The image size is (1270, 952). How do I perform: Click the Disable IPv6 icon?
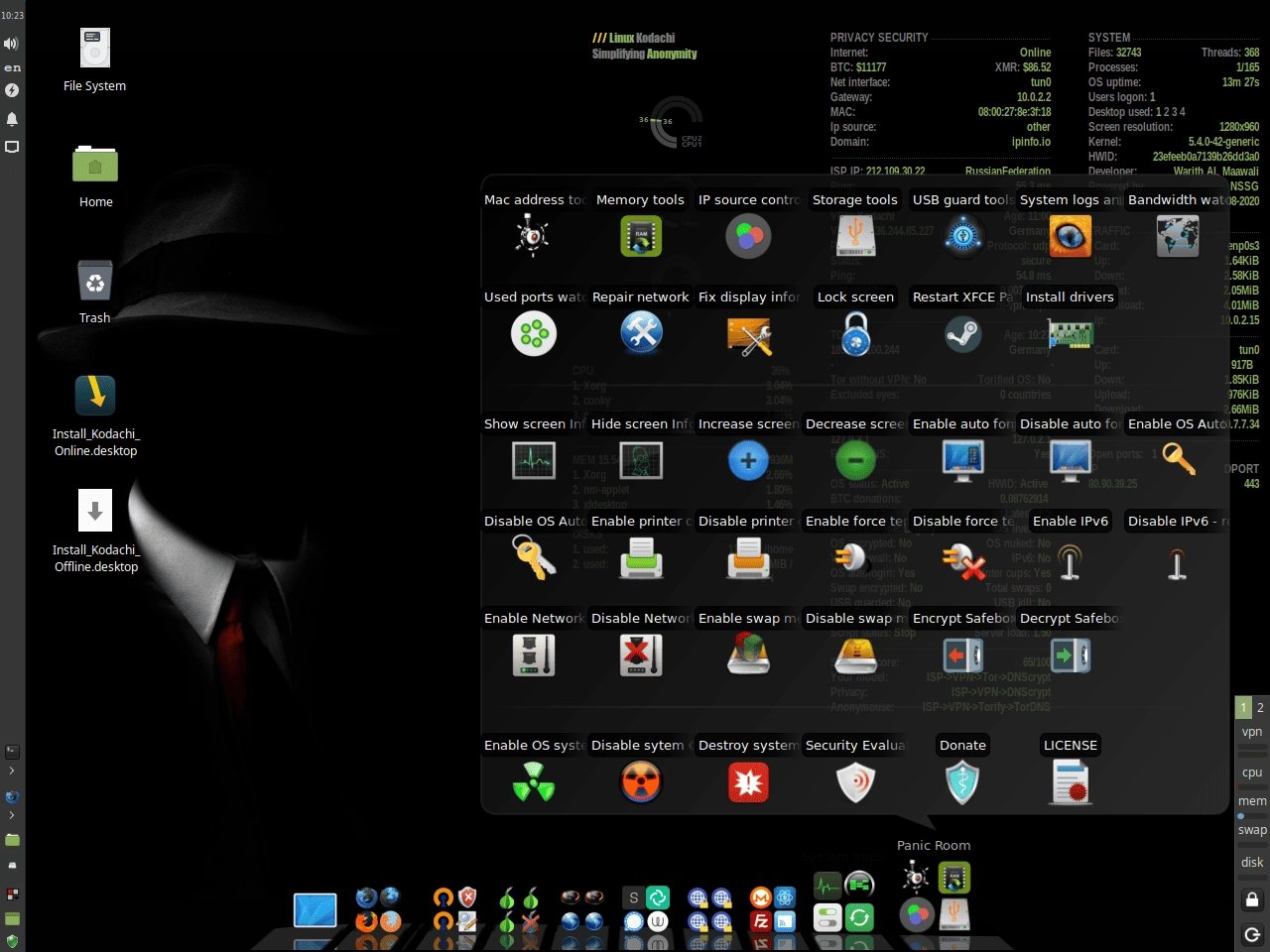[x=1177, y=563]
